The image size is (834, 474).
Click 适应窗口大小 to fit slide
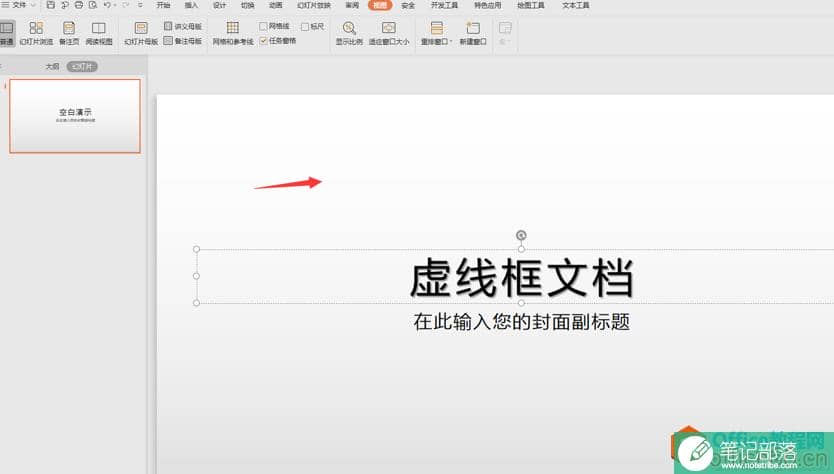[389, 33]
